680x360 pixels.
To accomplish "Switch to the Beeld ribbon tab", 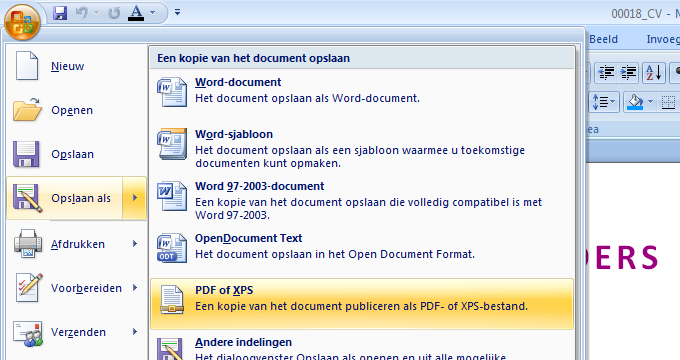I will (x=603, y=39).
